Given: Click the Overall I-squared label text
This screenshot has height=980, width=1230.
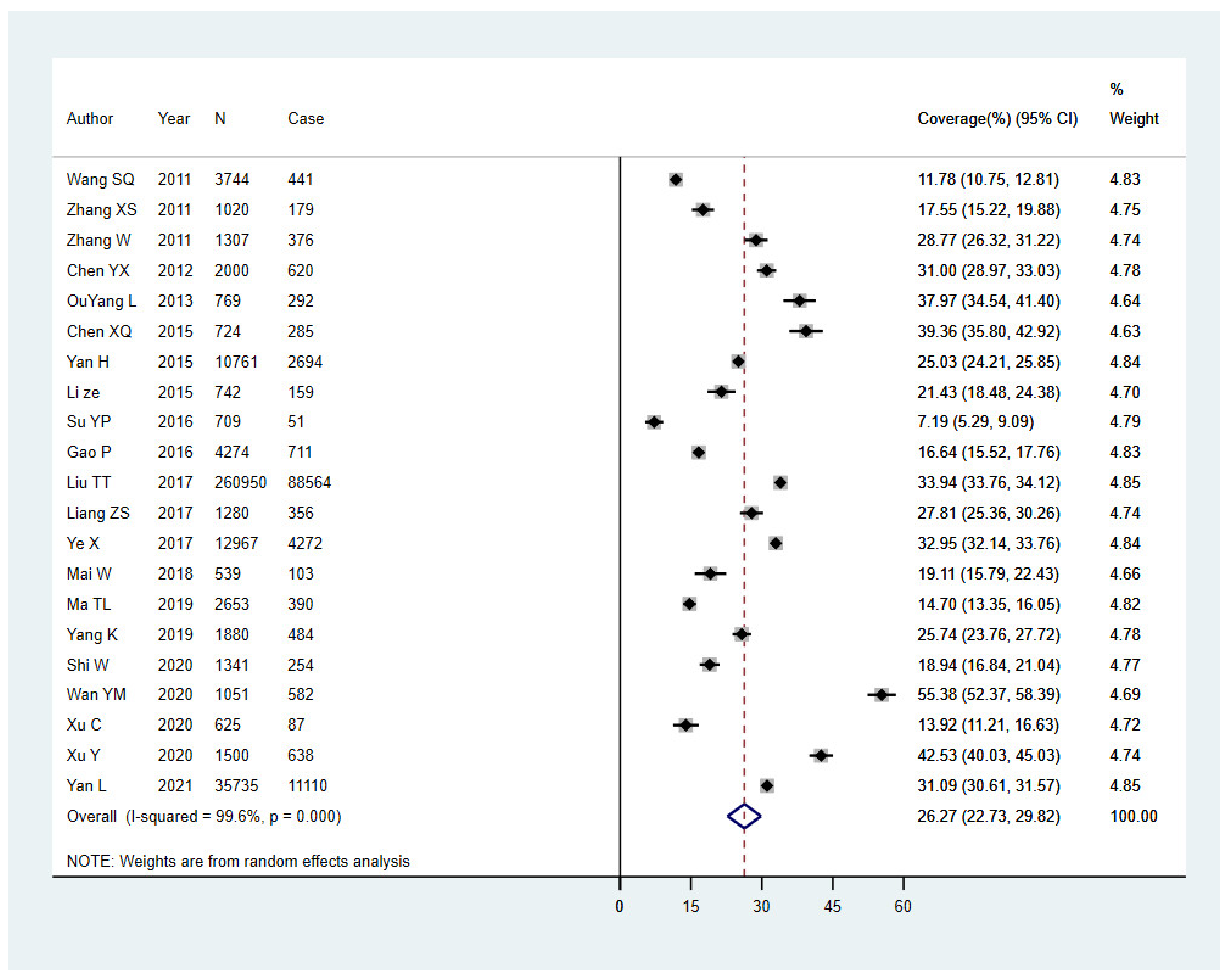Looking at the screenshot, I should click(x=204, y=816).
